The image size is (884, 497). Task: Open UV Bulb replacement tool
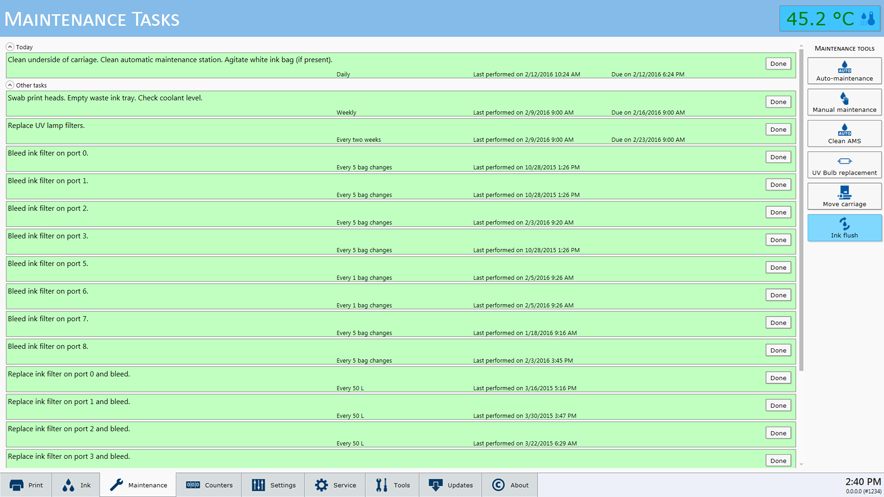[x=844, y=165]
